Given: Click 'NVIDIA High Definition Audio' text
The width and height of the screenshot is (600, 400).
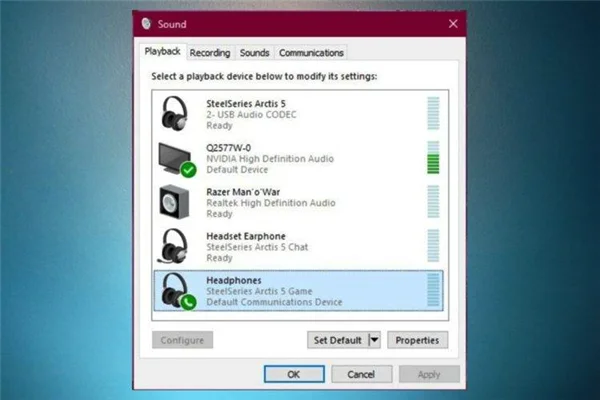Looking at the screenshot, I should [270, 158].
